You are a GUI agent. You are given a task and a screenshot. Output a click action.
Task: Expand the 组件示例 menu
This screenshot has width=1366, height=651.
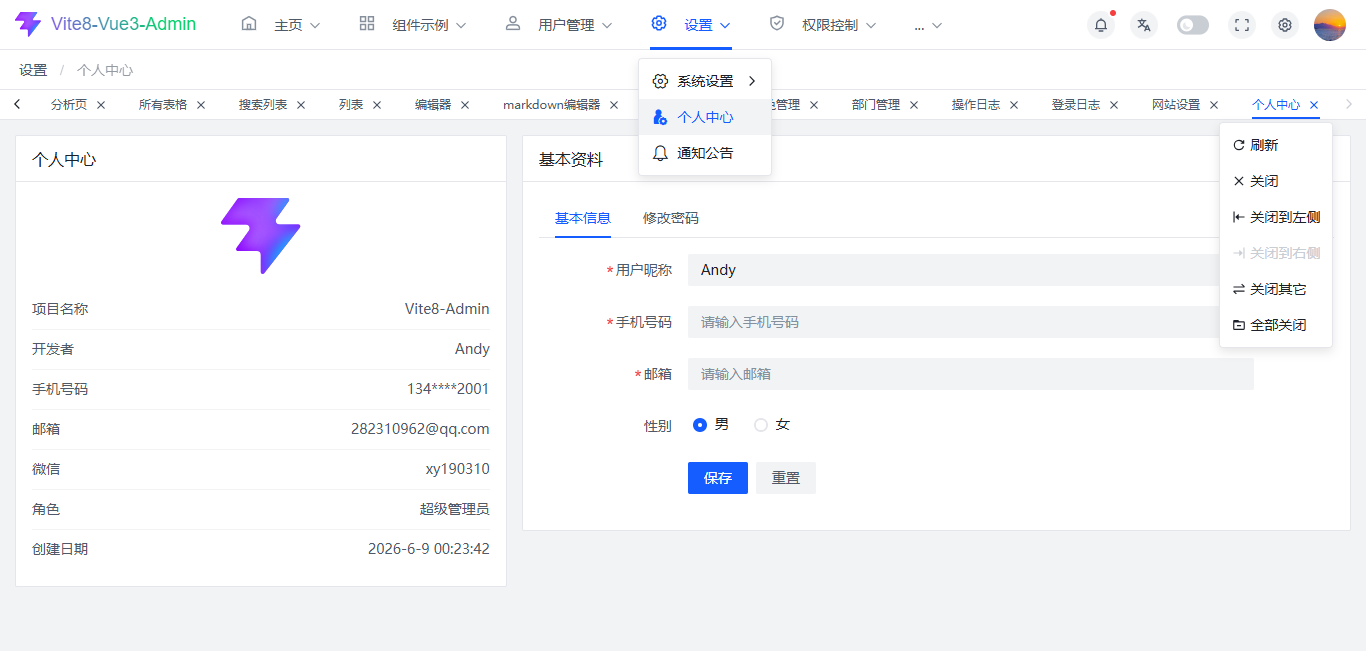(413, 25)
